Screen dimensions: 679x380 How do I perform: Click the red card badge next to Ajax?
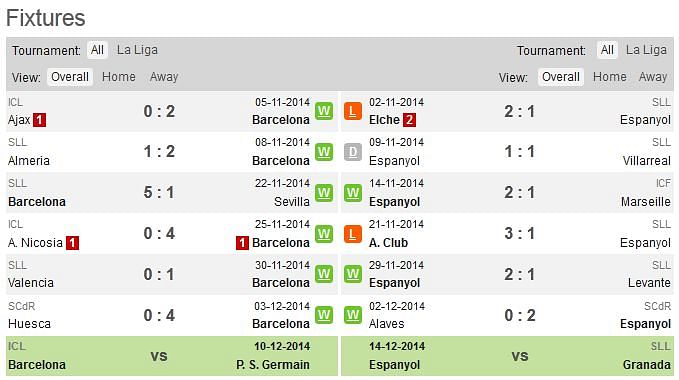click(x=39, y=120)
